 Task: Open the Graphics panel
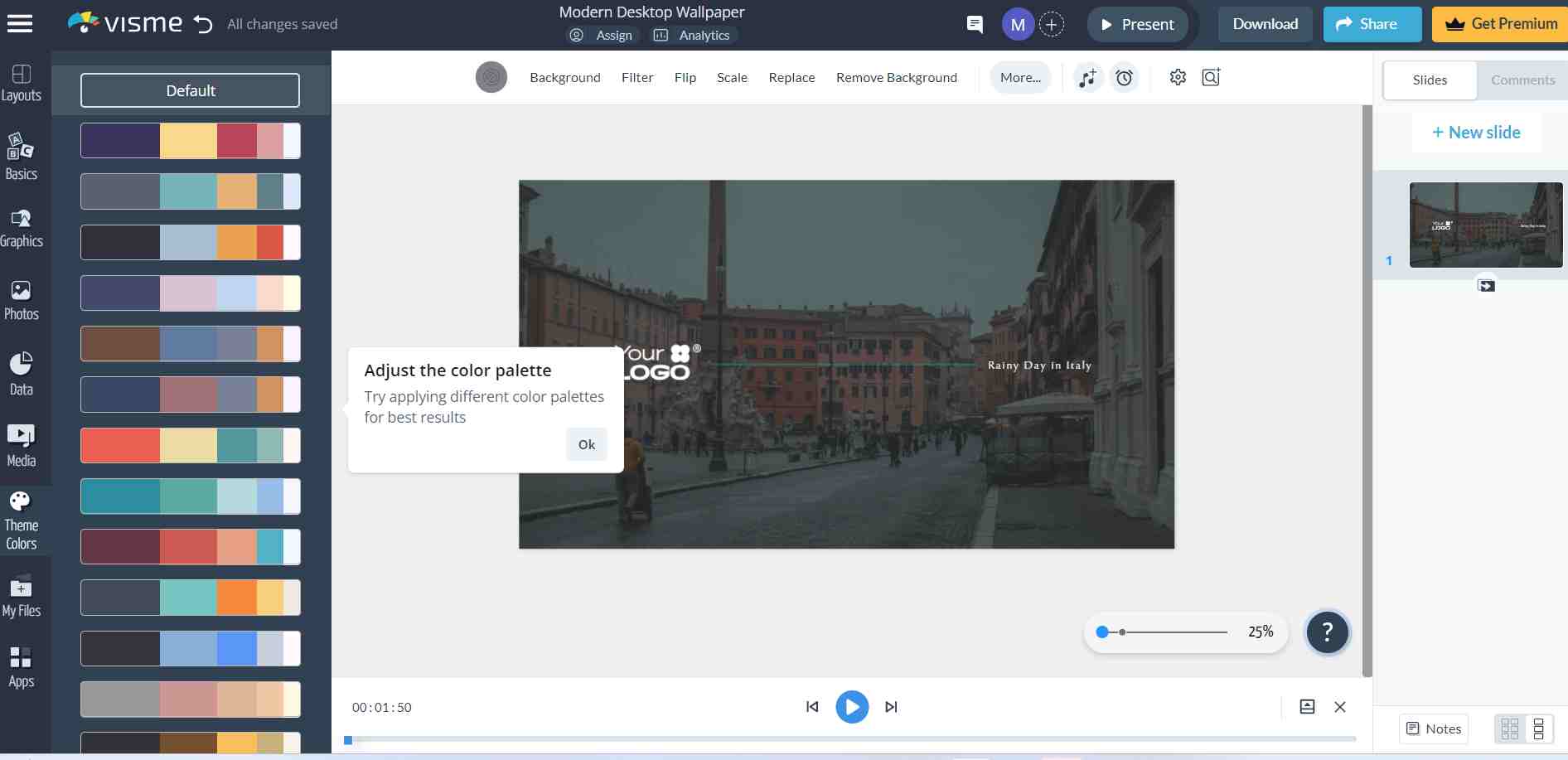[x=22, y=228]
